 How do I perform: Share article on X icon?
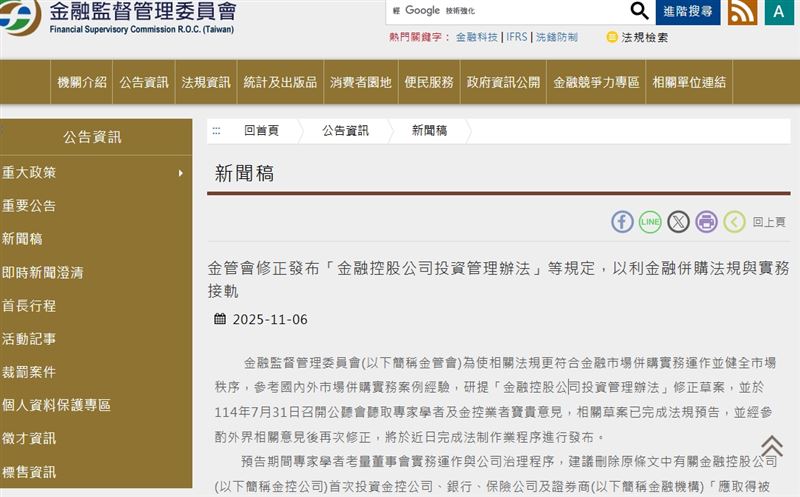[x=678, y=222]
